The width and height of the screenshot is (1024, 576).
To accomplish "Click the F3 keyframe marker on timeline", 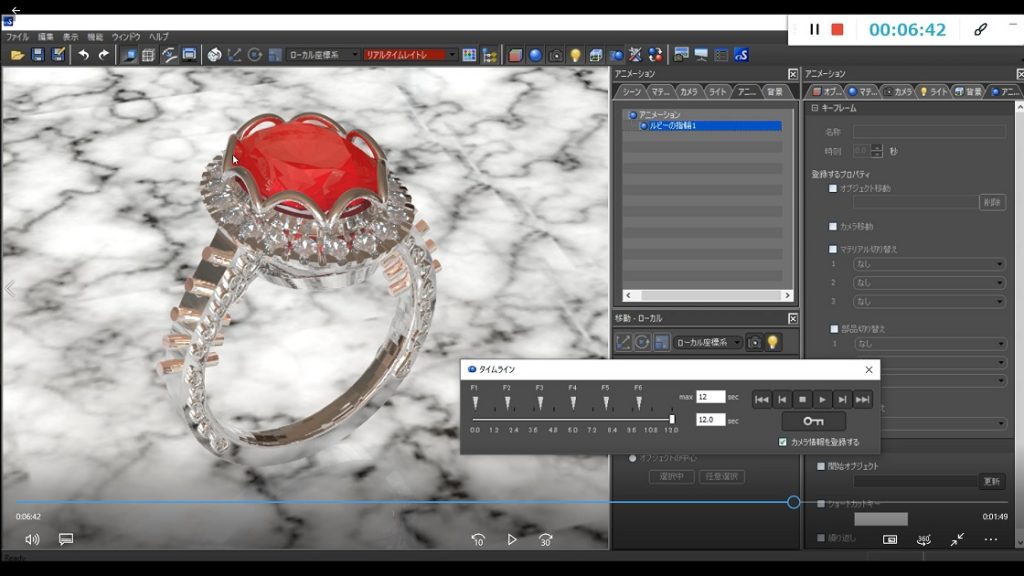I will (x=540, y=403).
